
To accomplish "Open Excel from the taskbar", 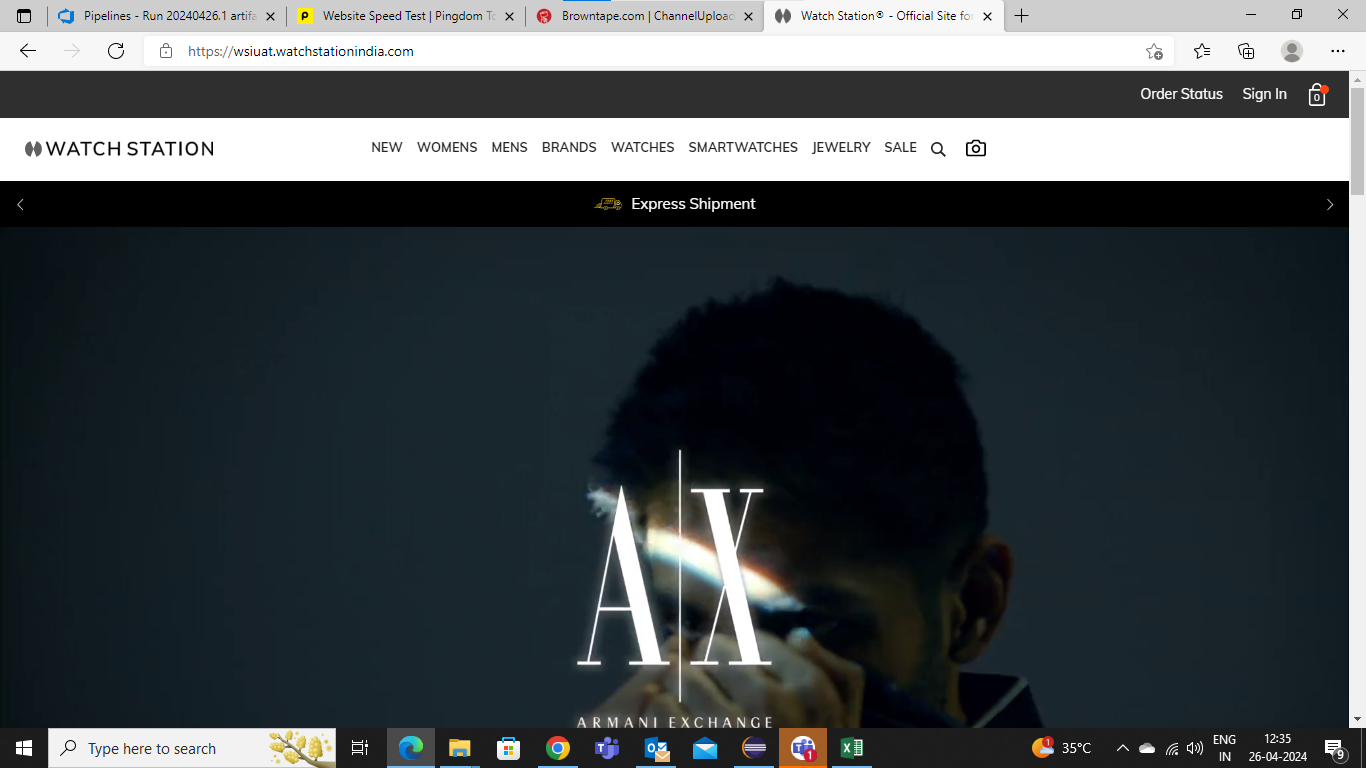I will pos(852,748).
